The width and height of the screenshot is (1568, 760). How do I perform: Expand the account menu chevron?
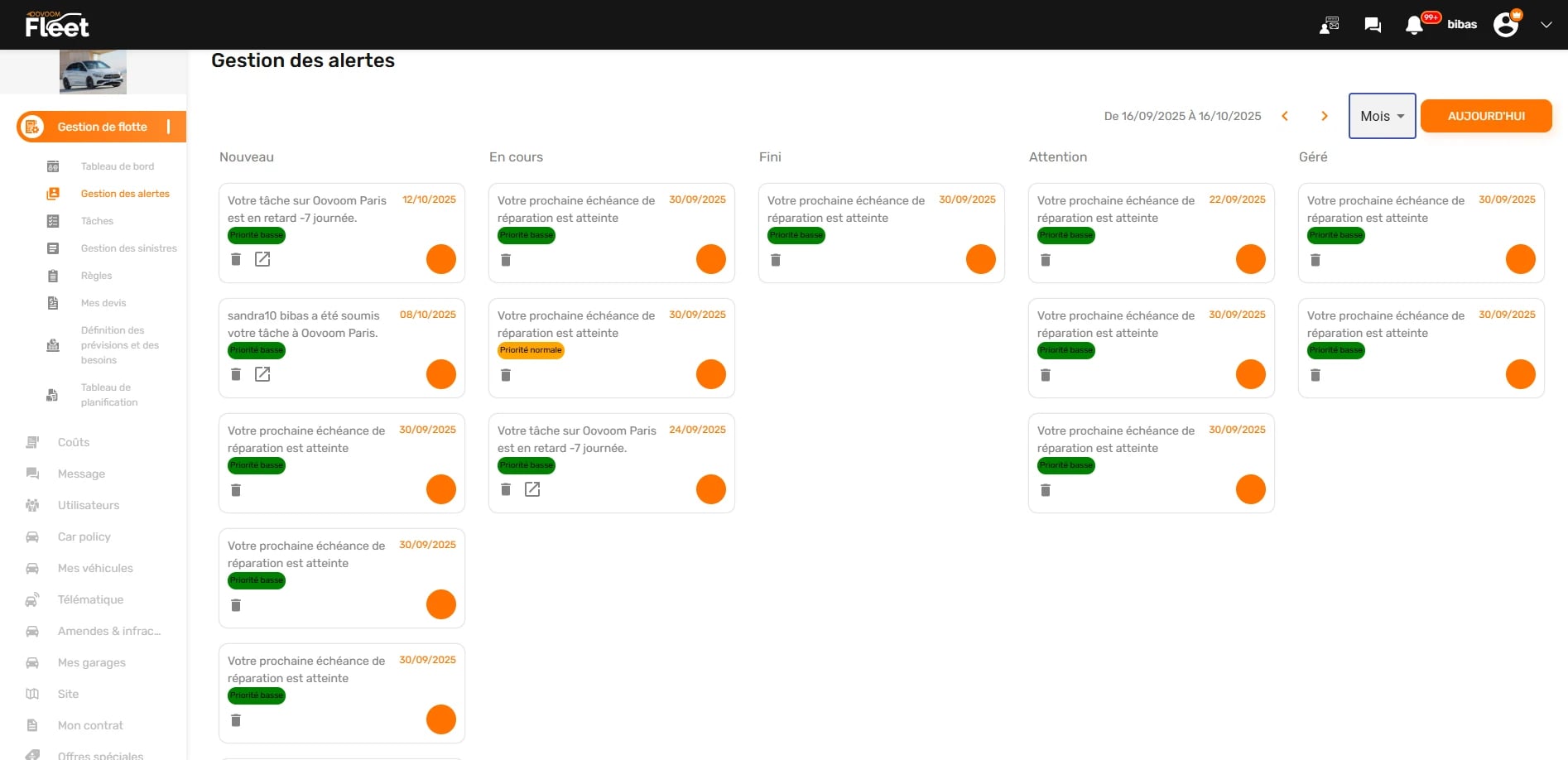tap(1546, 25)
